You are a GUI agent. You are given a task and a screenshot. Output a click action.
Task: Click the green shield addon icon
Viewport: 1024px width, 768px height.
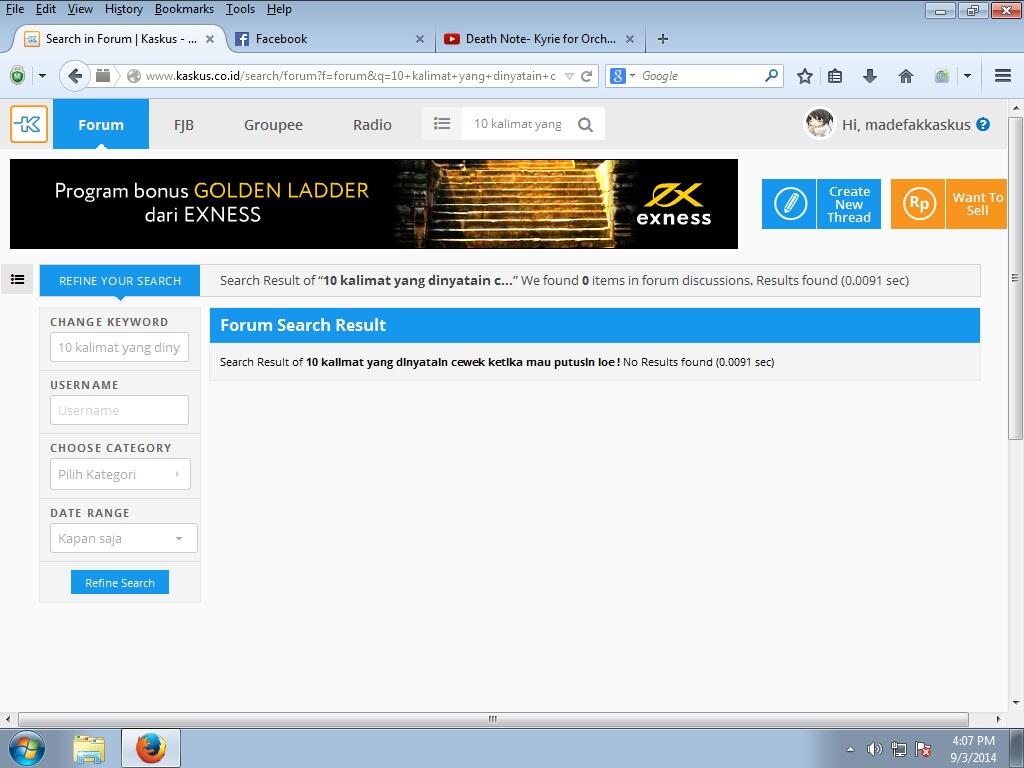coord(18,76)
